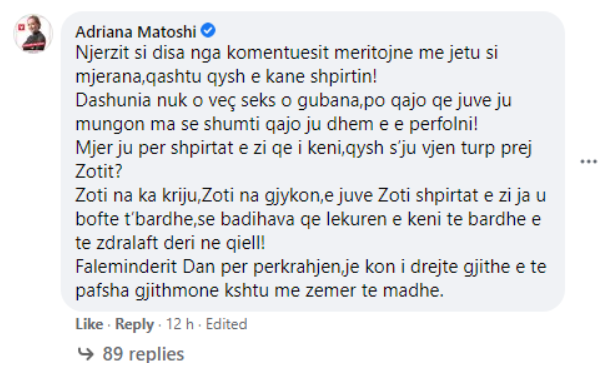Click the curved arrow beside 89 replies
Screen dimensions: 609x374
click(x=85, y=354)
